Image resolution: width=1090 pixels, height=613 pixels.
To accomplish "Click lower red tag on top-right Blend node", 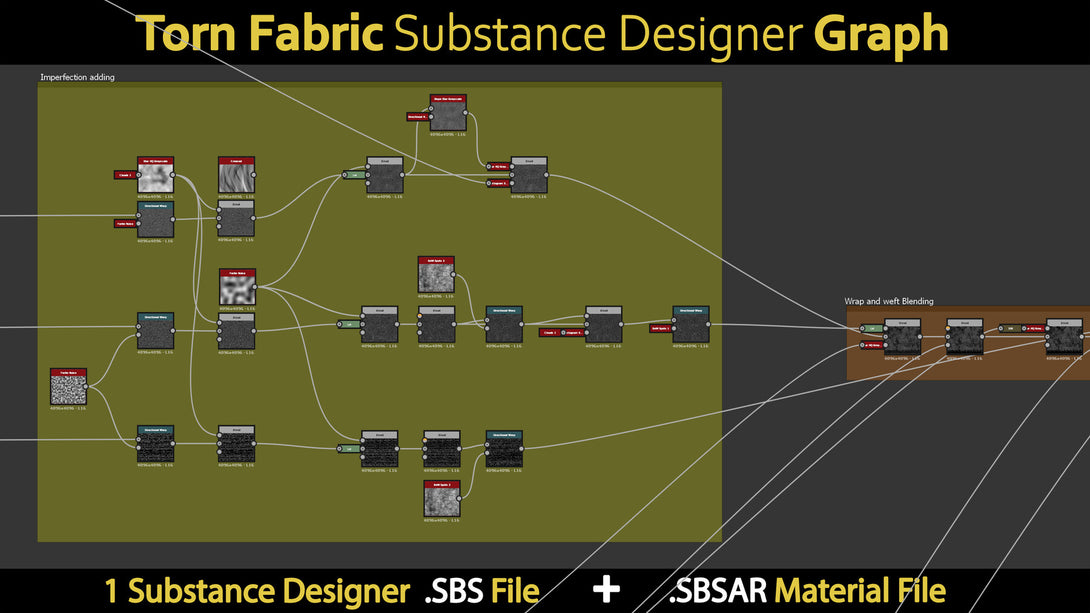I will pos(498,183).
